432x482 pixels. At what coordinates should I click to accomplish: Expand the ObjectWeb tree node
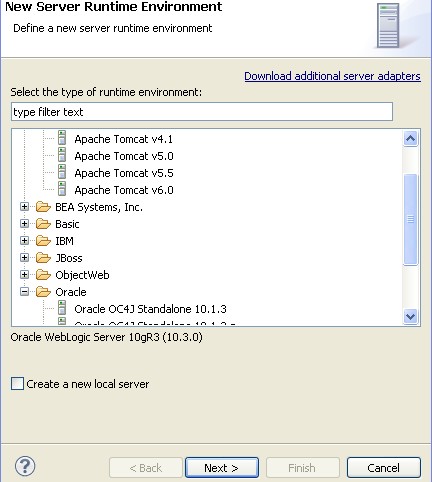click(24, 275)
